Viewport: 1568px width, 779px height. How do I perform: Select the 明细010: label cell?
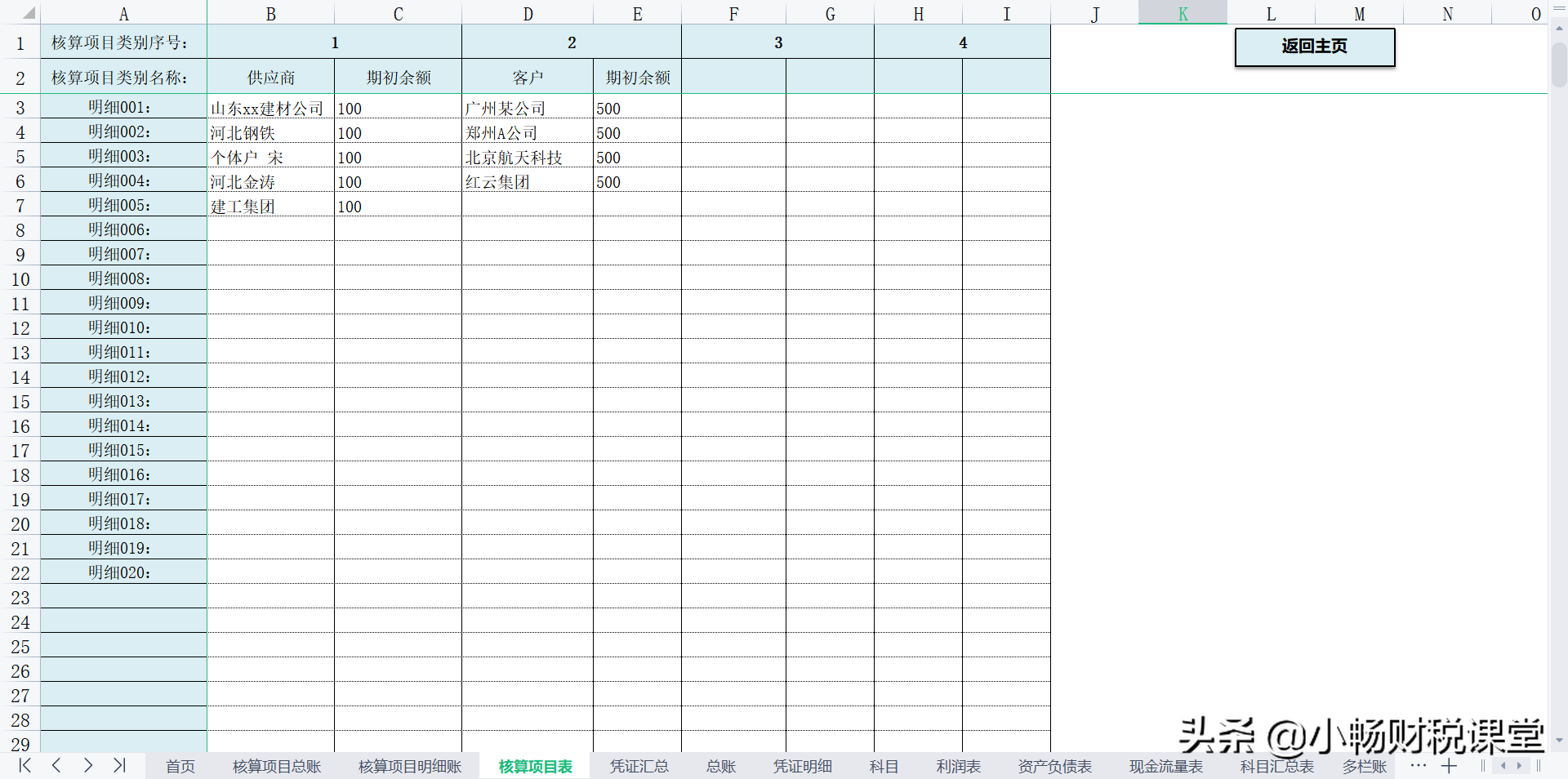click(123, 327)
